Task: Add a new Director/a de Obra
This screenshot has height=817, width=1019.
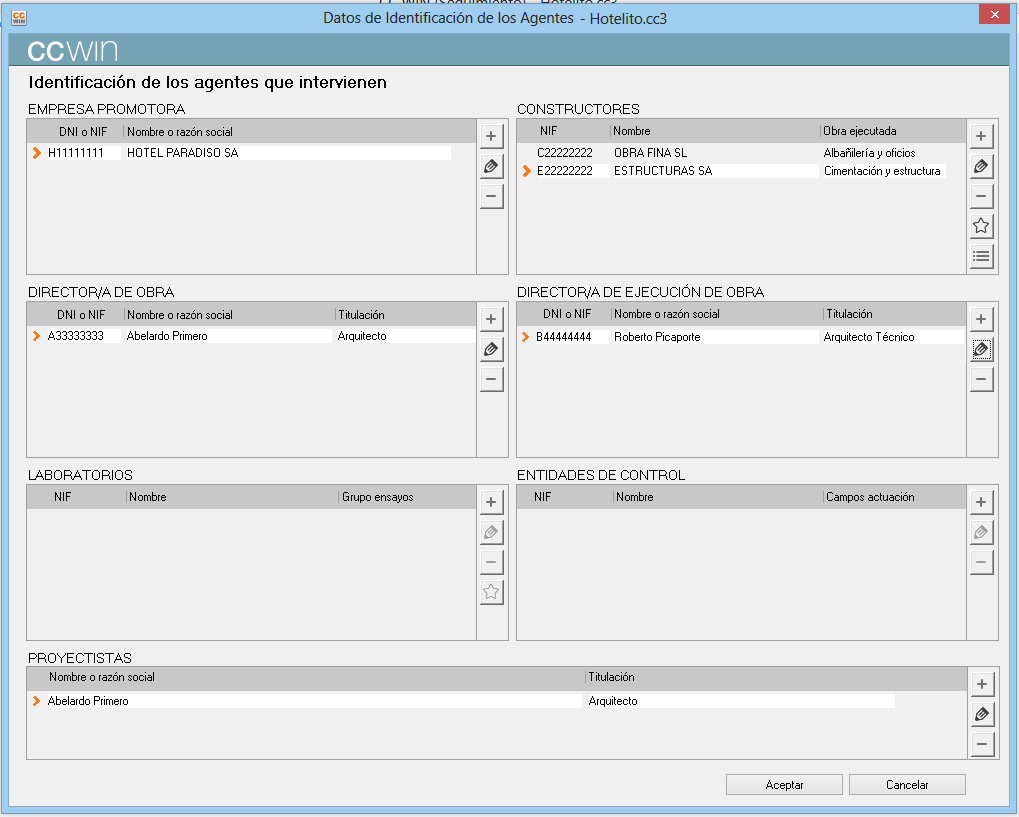Action: [x=491, y=319]
